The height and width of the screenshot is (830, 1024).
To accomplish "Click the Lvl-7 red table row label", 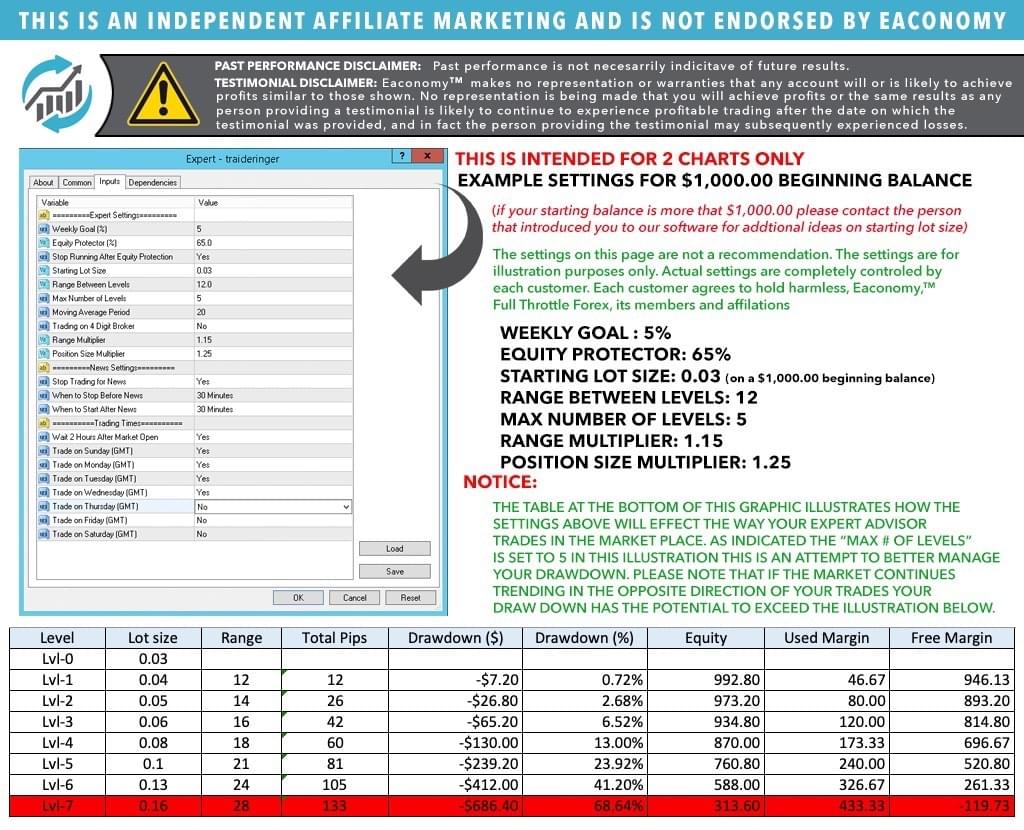I will (x=57, y=806).
